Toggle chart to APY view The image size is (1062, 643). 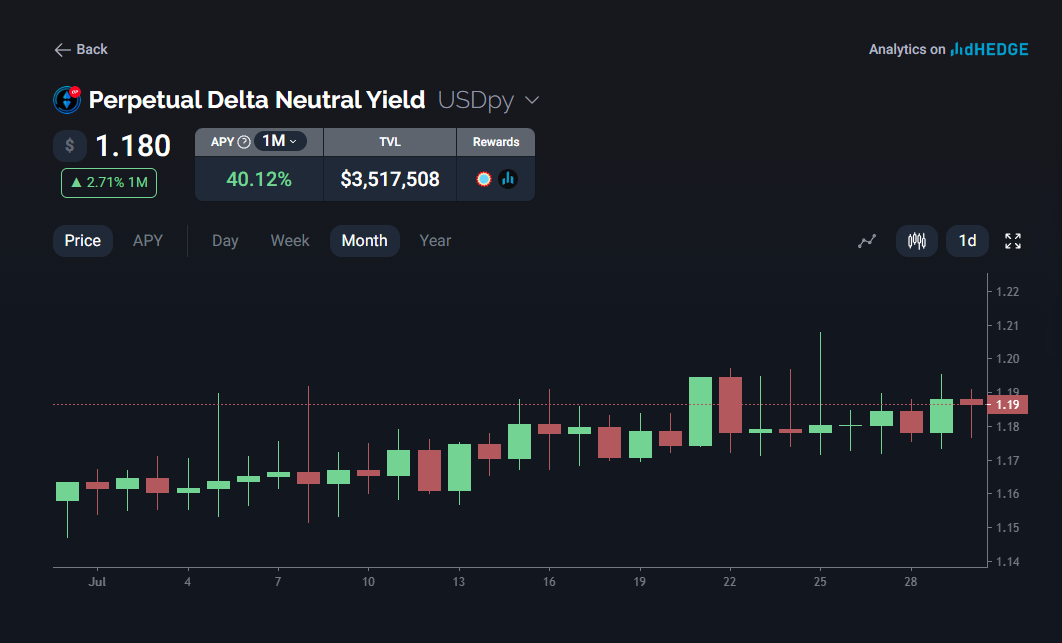pyautogui.click(x=148, y=241)
